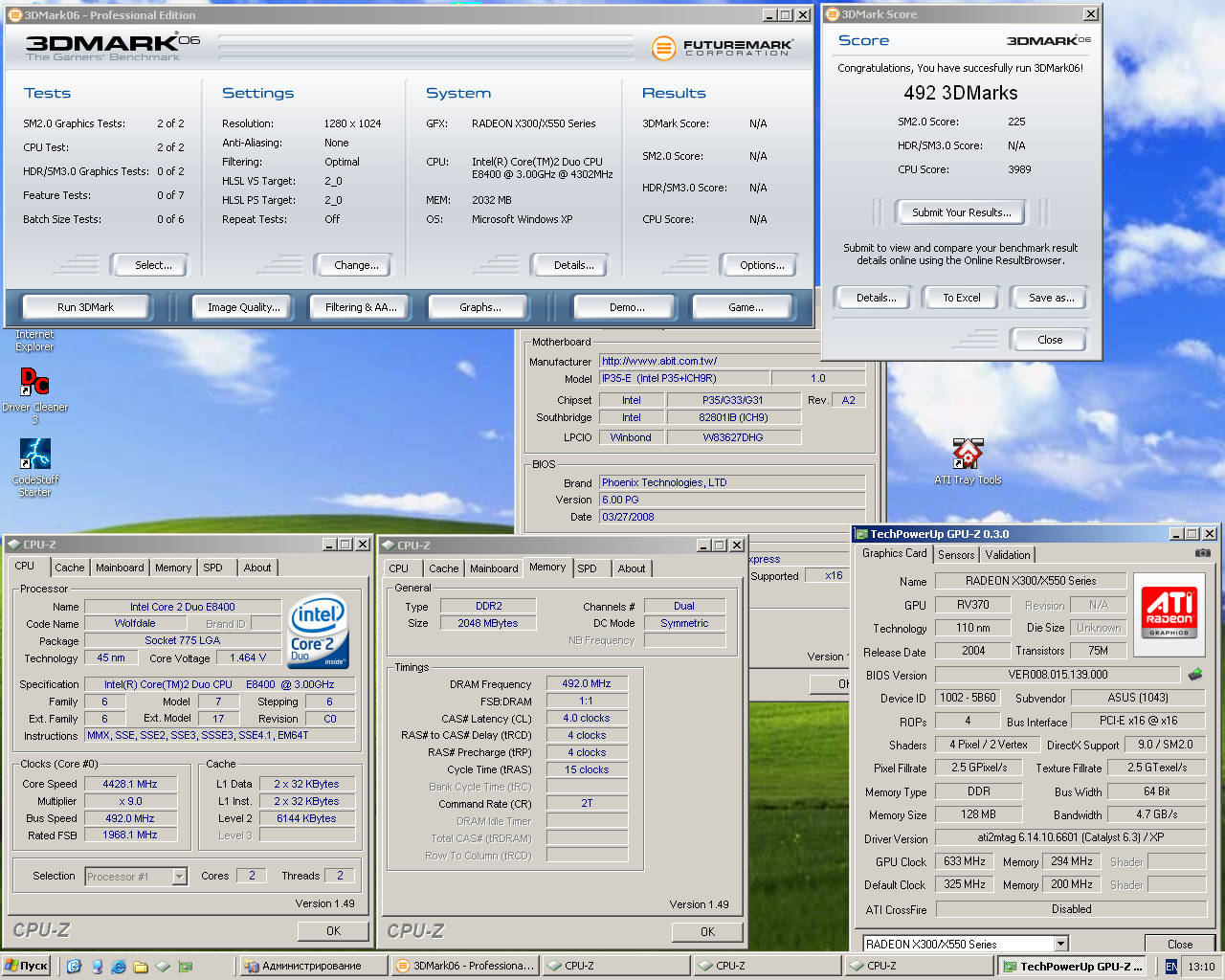Click the BIOS Version field in GPU-Z
The height and width of the screenshot is (980, 1225).
tap(1058, 675)
